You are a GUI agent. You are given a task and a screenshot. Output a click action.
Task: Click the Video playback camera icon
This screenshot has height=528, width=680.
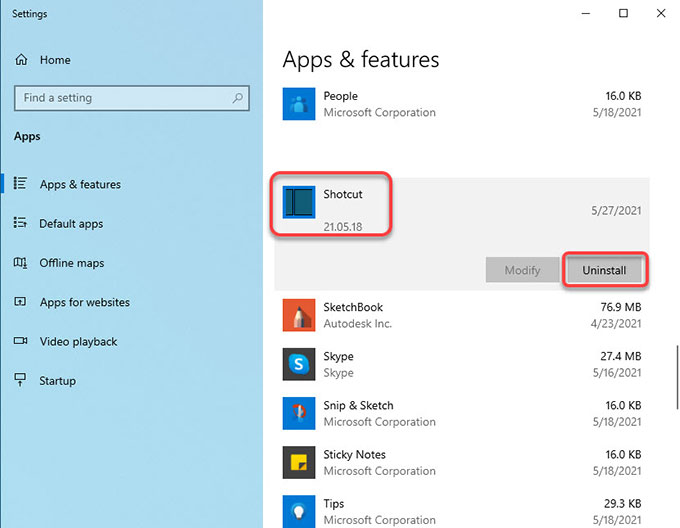pos(20,341)
